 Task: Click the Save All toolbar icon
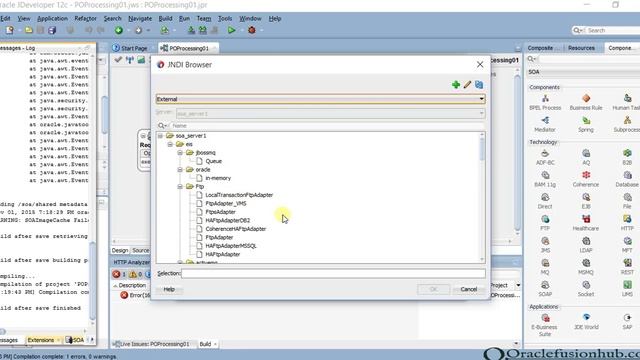click(52, 30)
